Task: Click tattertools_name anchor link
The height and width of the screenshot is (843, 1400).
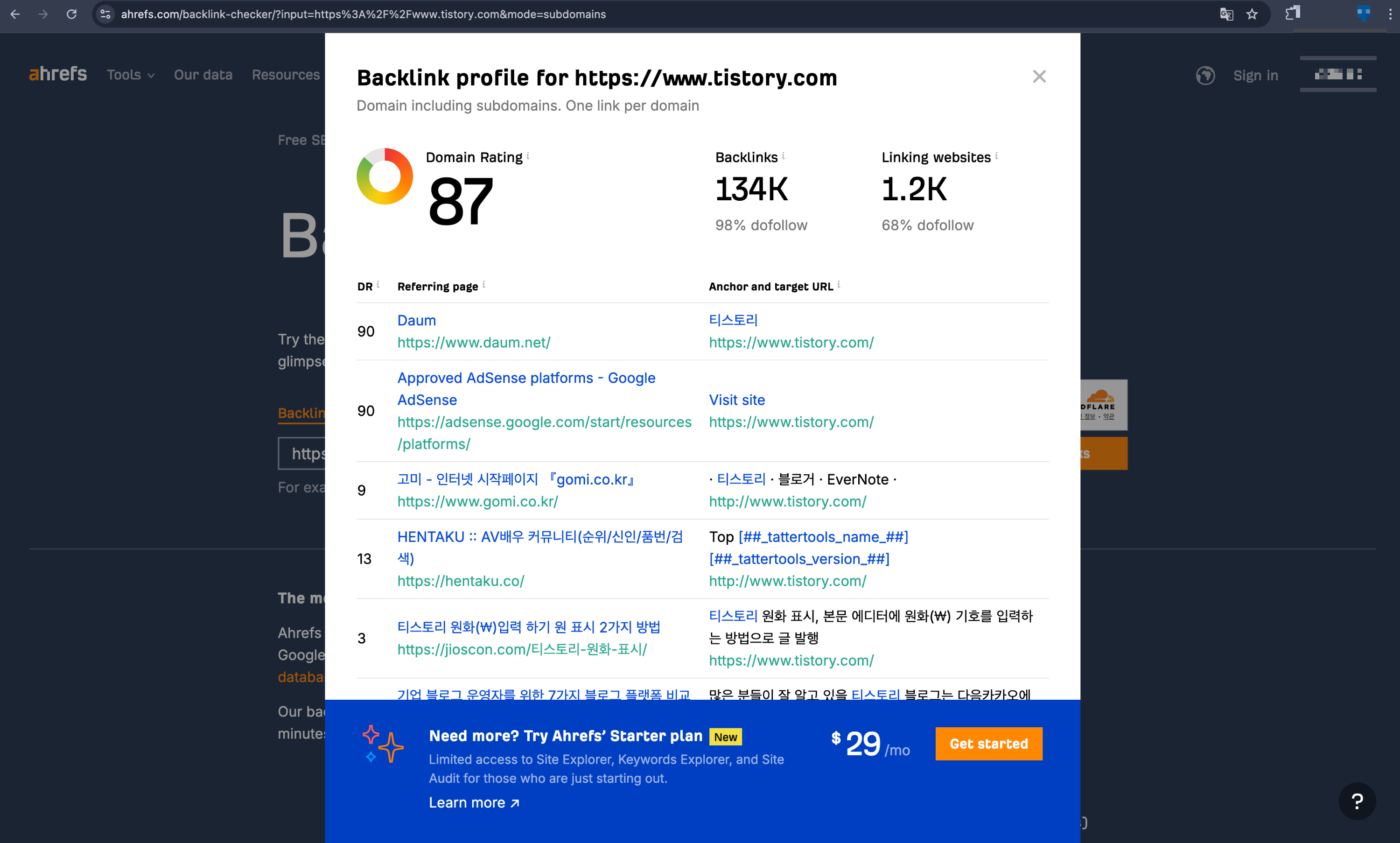Action: pos(823,537)
